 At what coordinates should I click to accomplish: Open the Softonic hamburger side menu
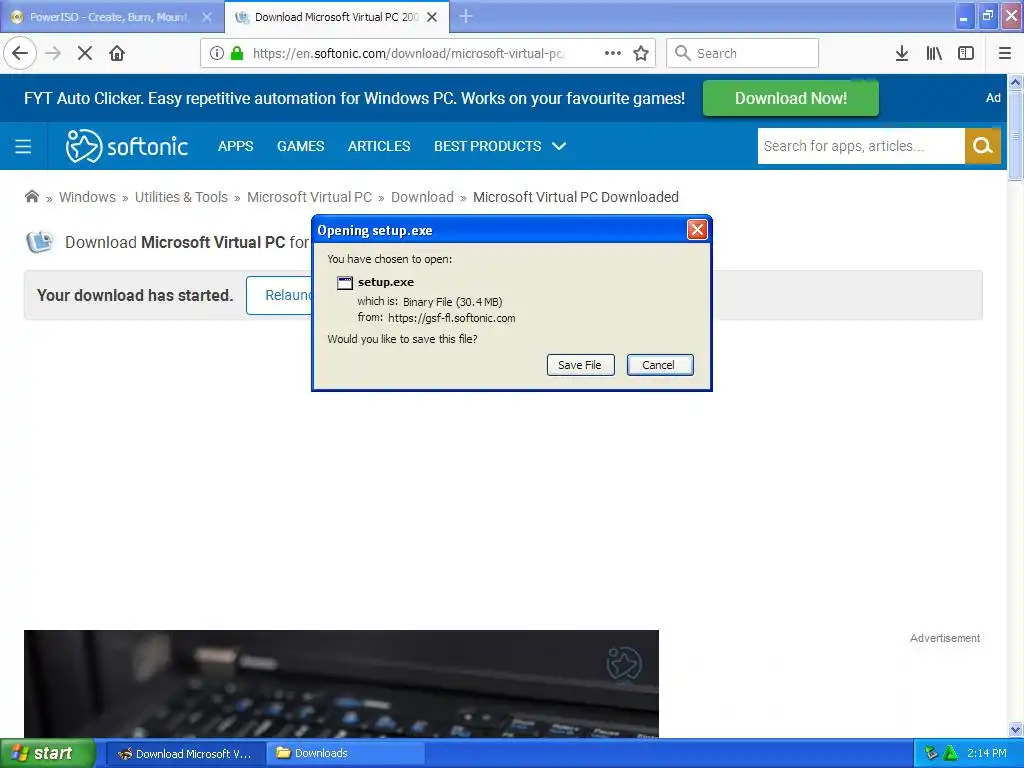(x=23, y=146)
